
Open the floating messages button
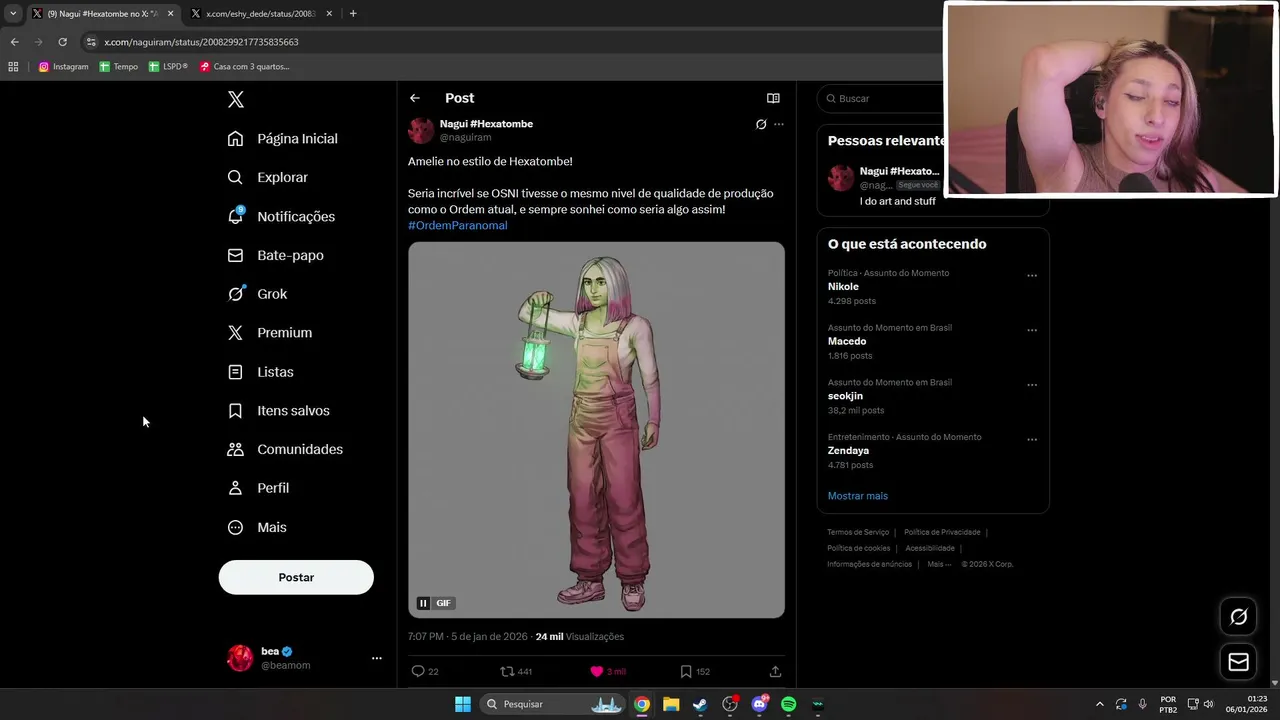pos(1238,662)
